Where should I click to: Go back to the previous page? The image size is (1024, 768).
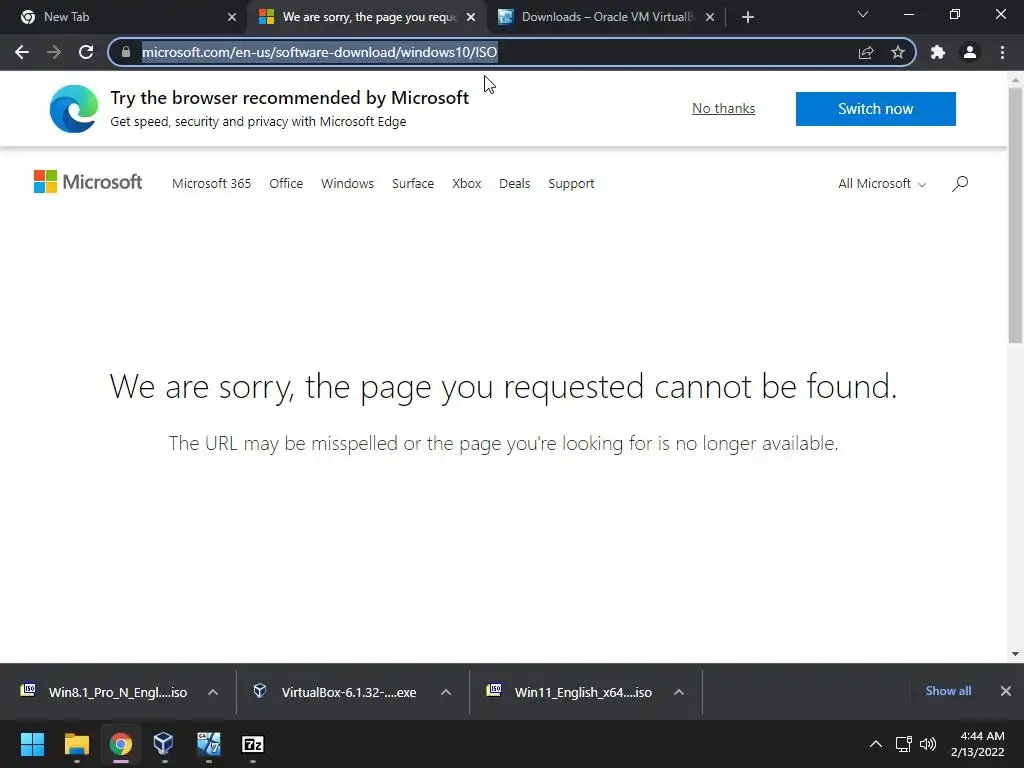22,52
